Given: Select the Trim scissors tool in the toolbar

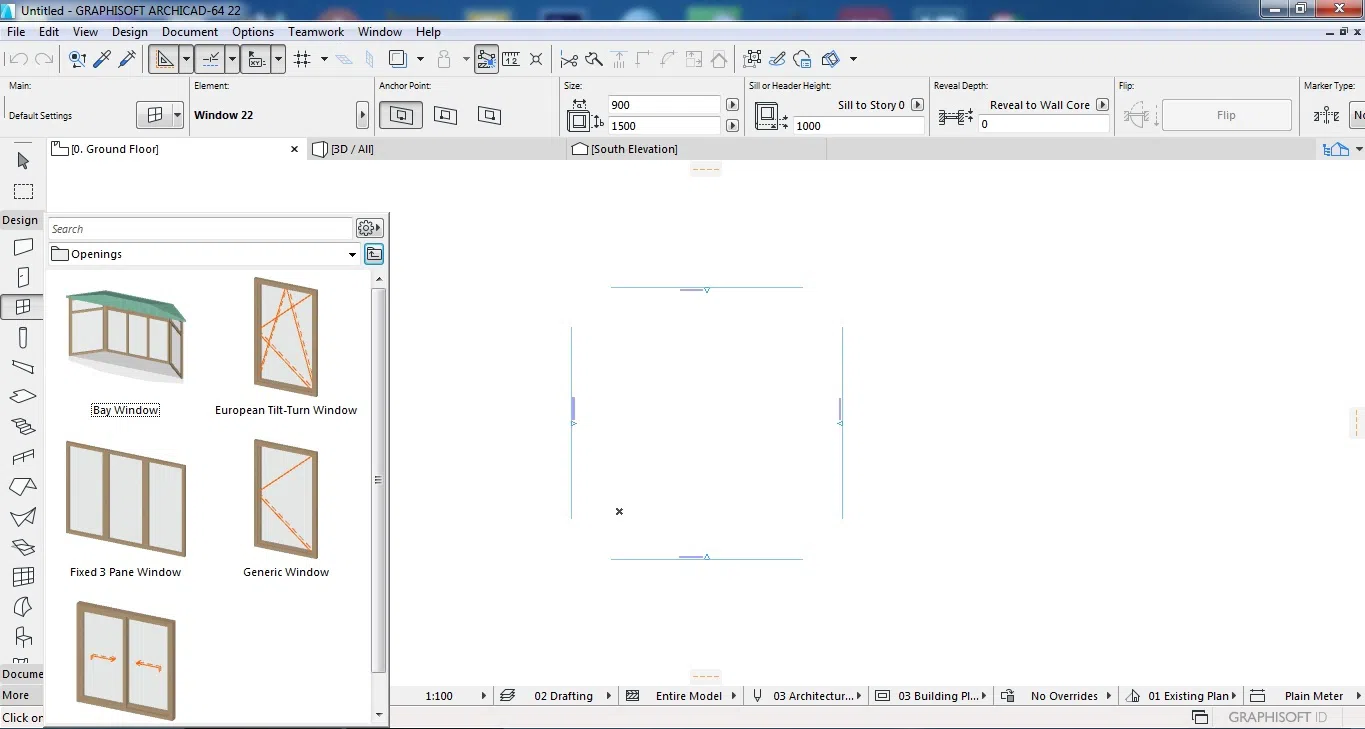Looking at the screenshot, I should [568, 59].
